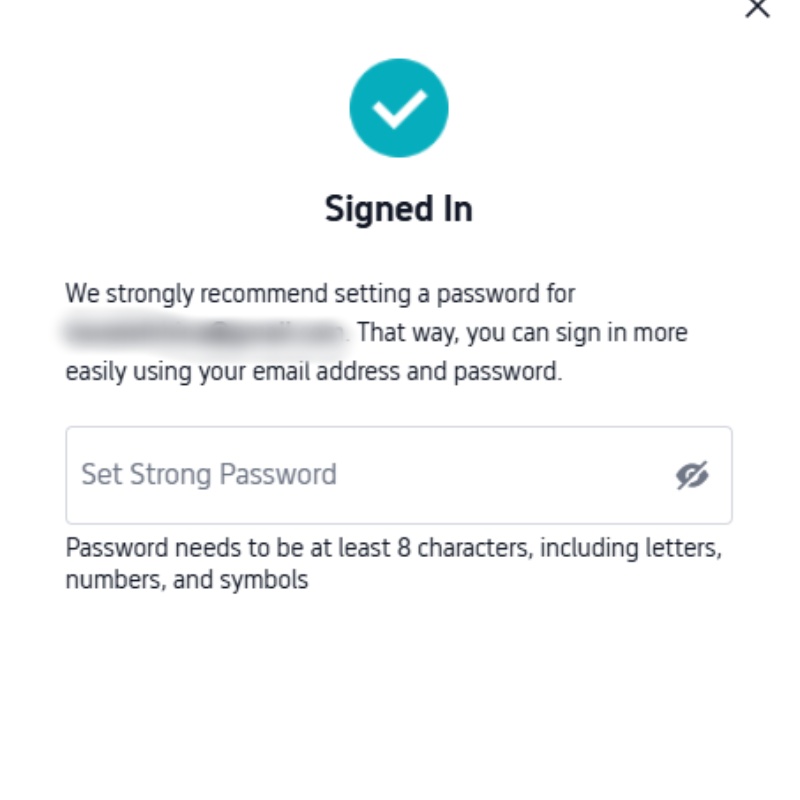This screenshot has width=800, height=800.
Task: Focus the Set Strong Password field
Action: [x=370, y=475]
